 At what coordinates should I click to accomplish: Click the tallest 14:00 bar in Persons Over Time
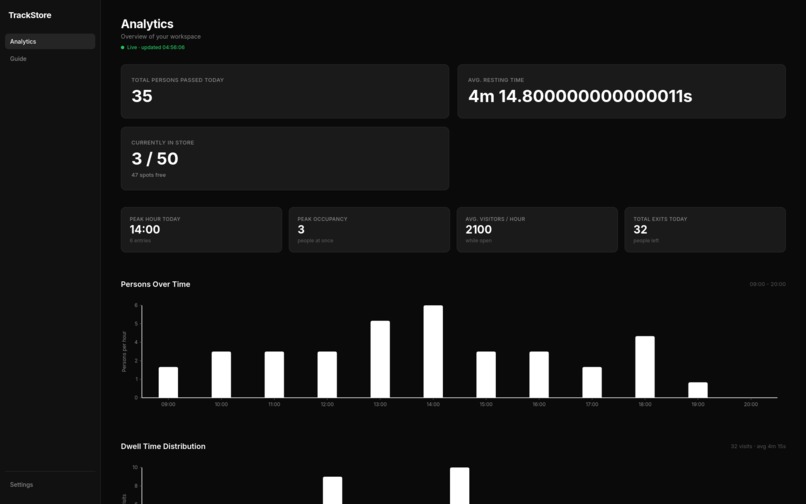pos(433,351)
